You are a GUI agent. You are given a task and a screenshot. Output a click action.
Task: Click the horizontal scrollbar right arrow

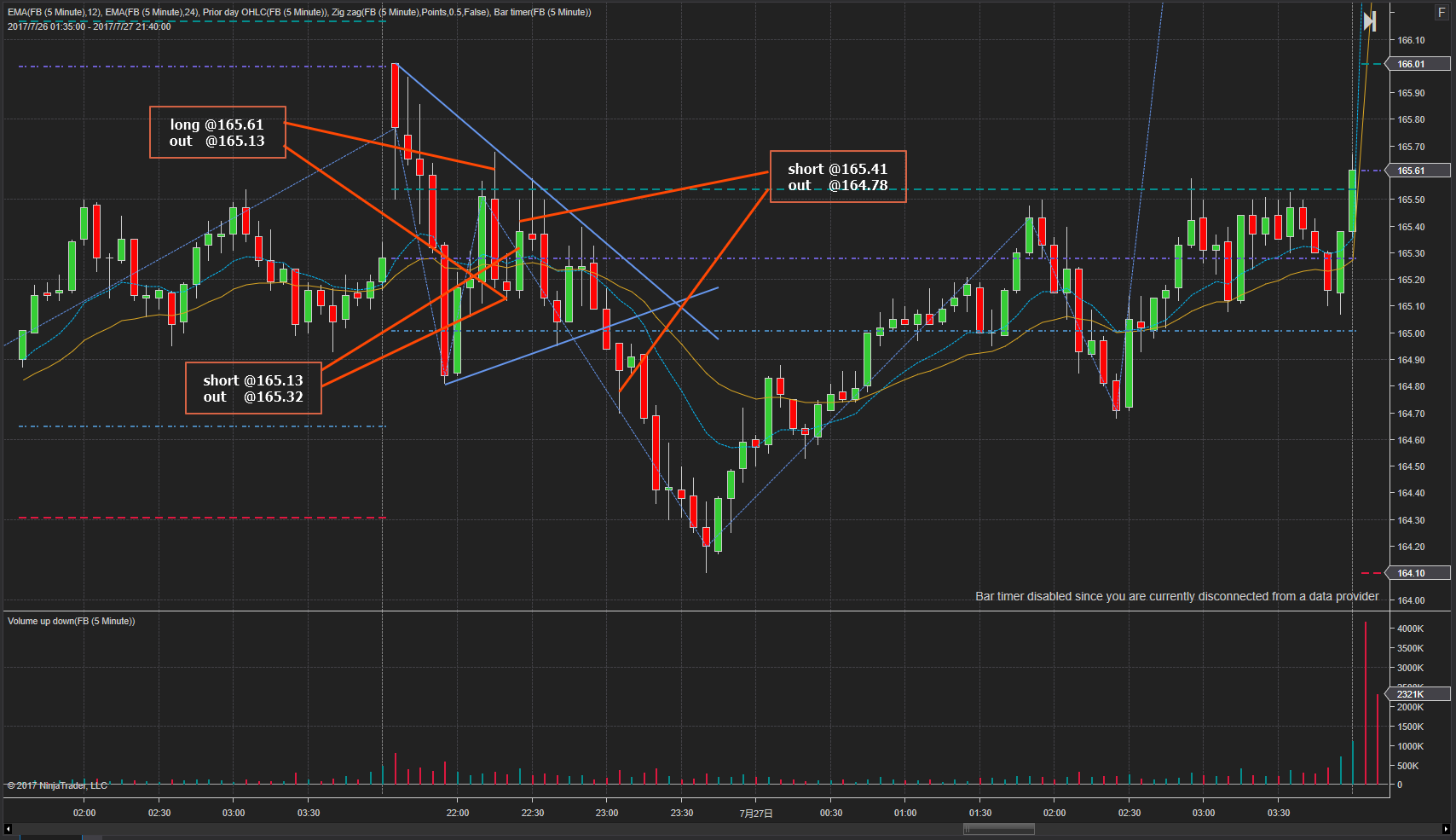(x=1446, y=829)
